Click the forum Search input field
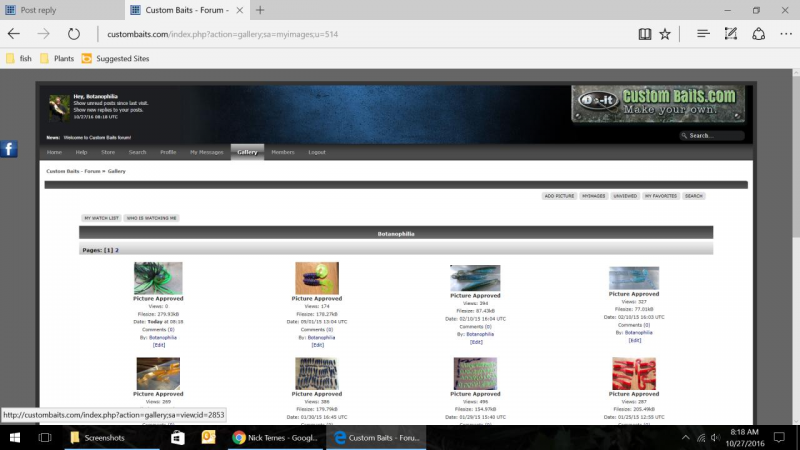The image size is (800, 450). [x=714, y=136]
